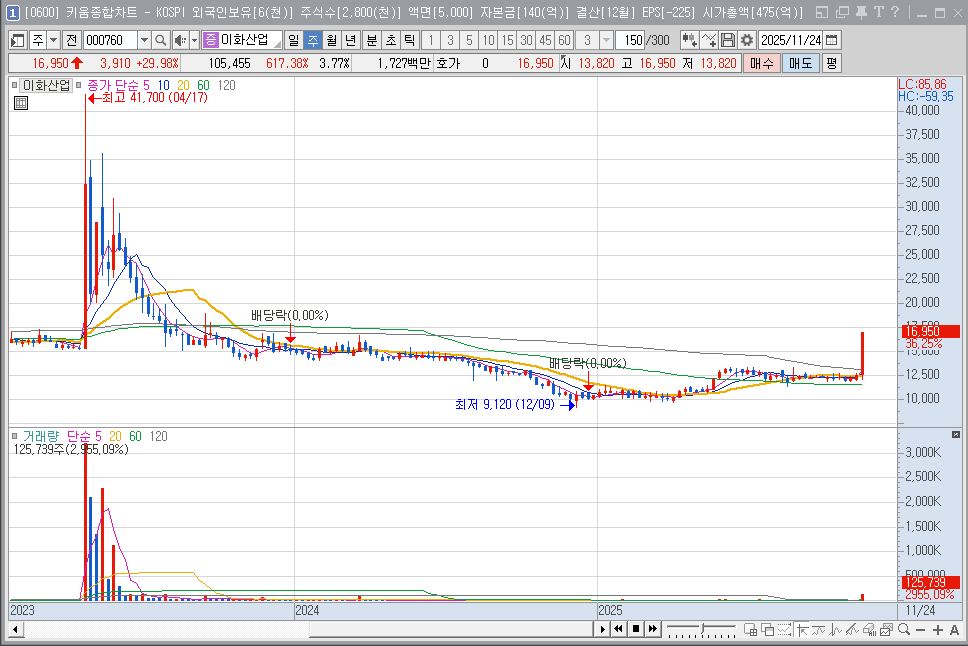The width and height of the screenshot is (968, 646).
Task: Click the 15 interval button
Action: [507, 40]
